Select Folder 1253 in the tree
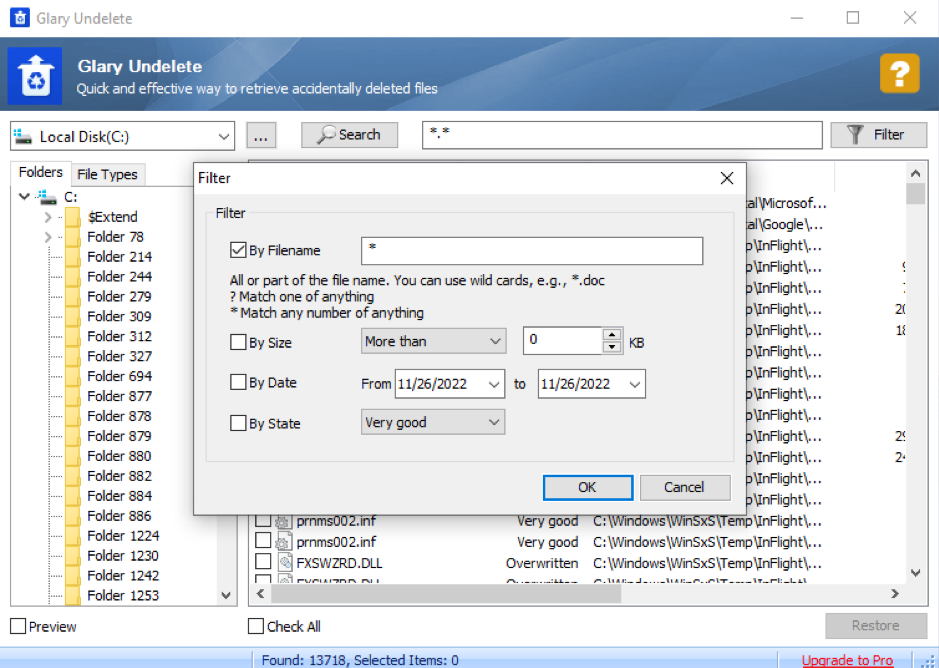Screen dimensions: 939x668 tap(123, 595)
